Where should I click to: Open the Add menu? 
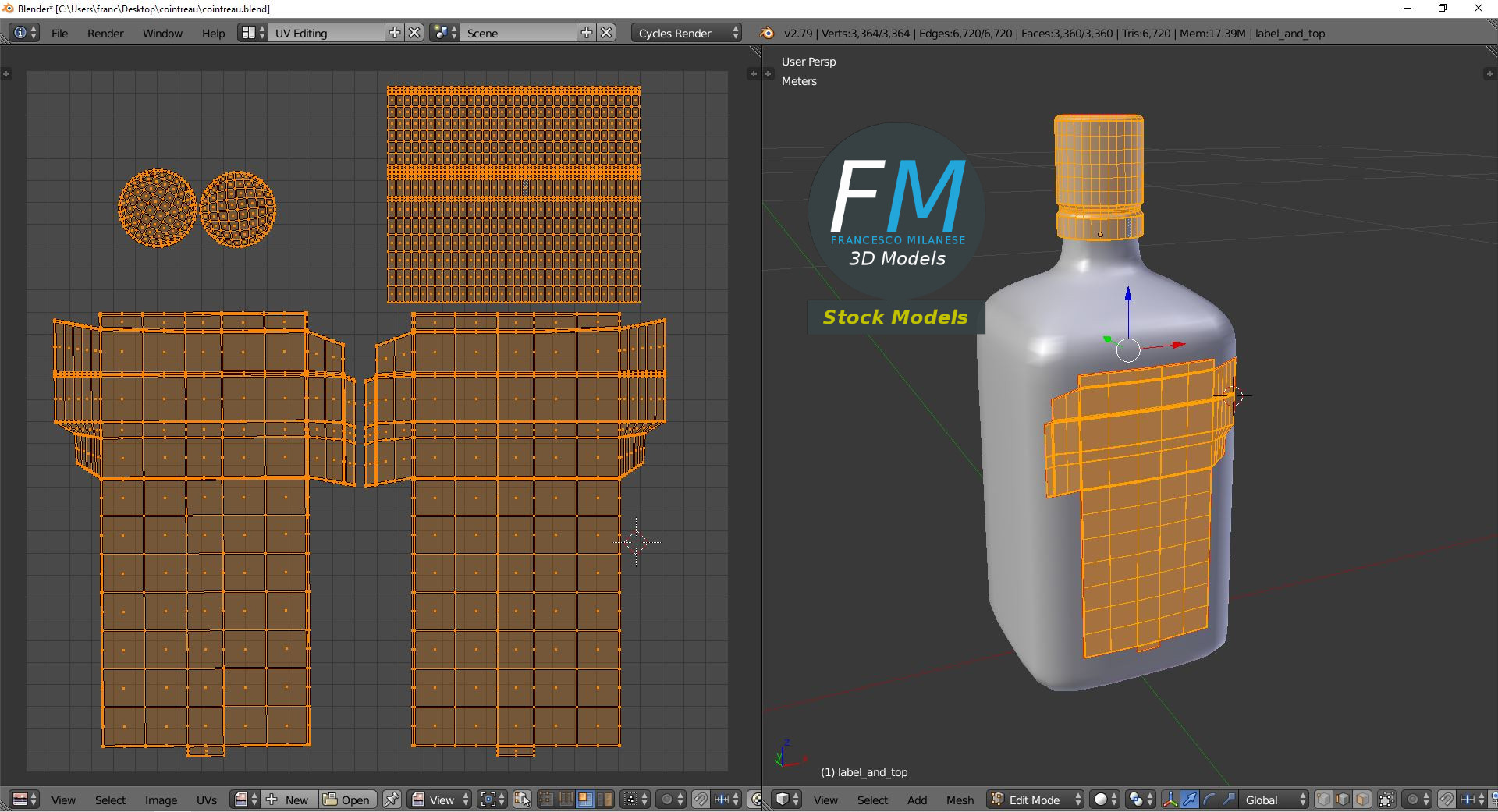(917, 800)
